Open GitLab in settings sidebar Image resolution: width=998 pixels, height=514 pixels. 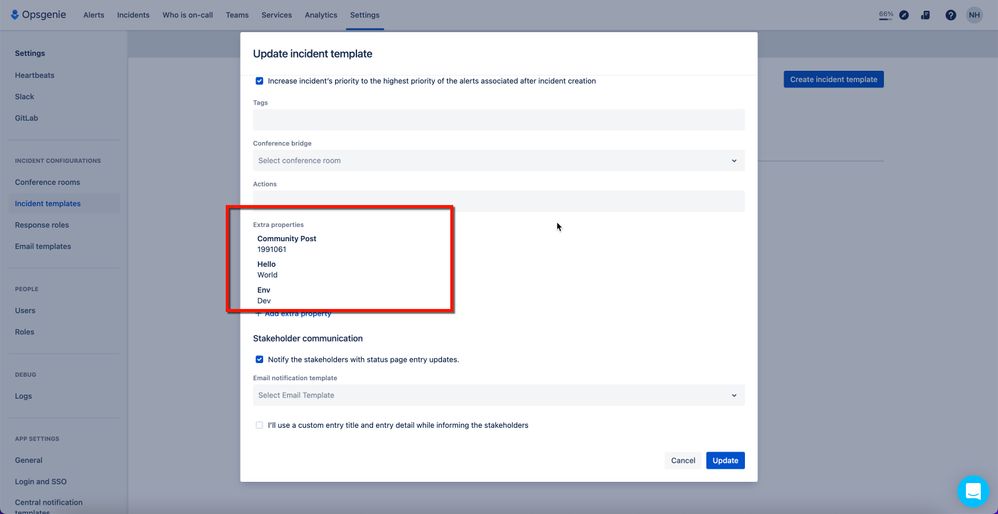click(27, 118)
